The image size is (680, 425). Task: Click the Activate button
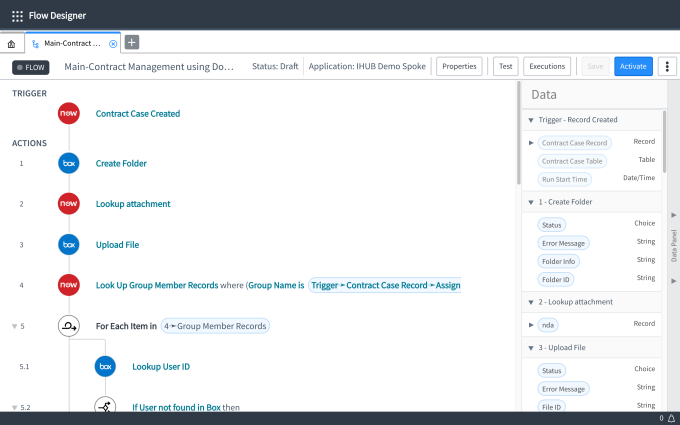point(632,66)
